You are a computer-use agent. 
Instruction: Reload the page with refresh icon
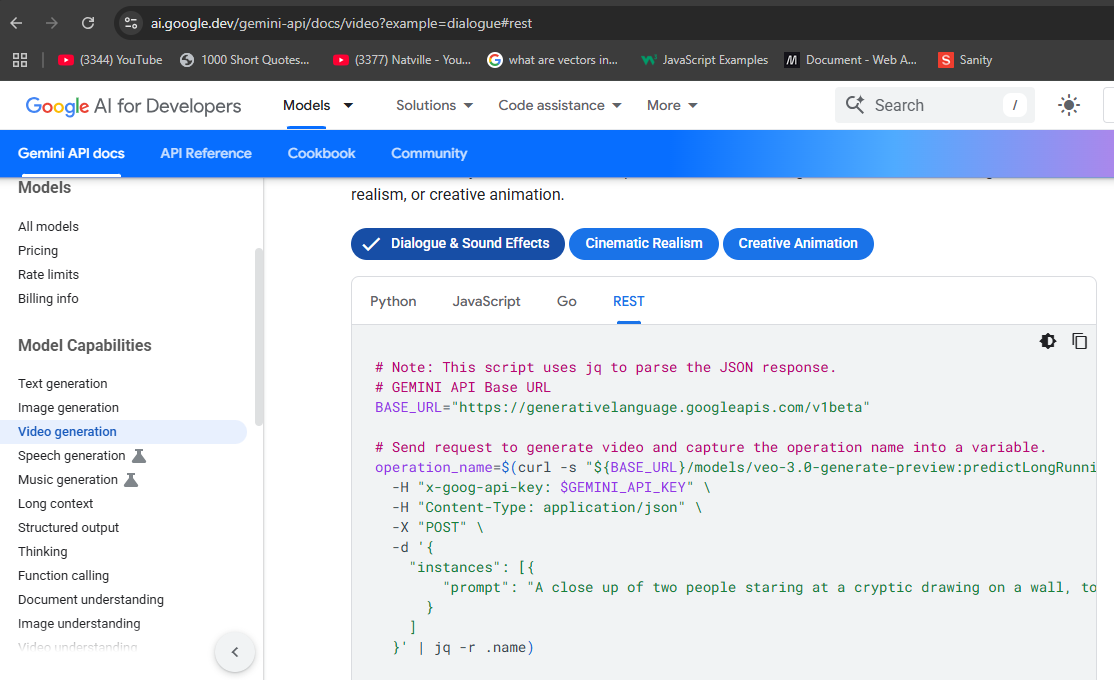pyautogui.click(x=88, y=23)
